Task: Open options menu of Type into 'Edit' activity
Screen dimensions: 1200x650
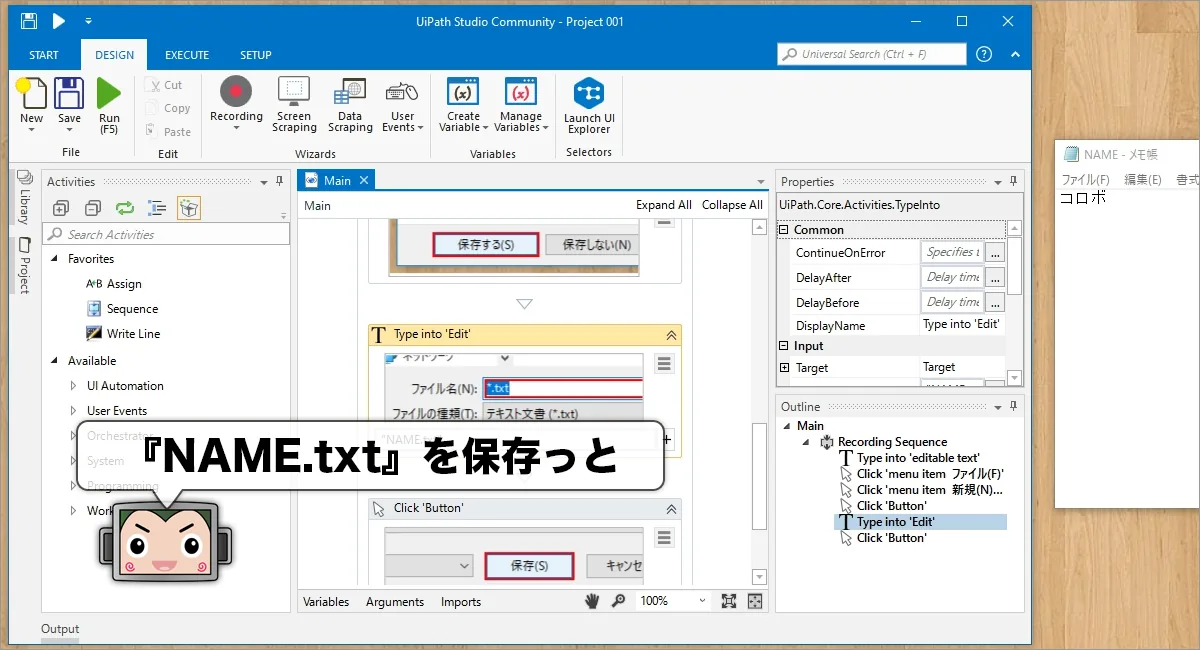Action: point(664,364)
